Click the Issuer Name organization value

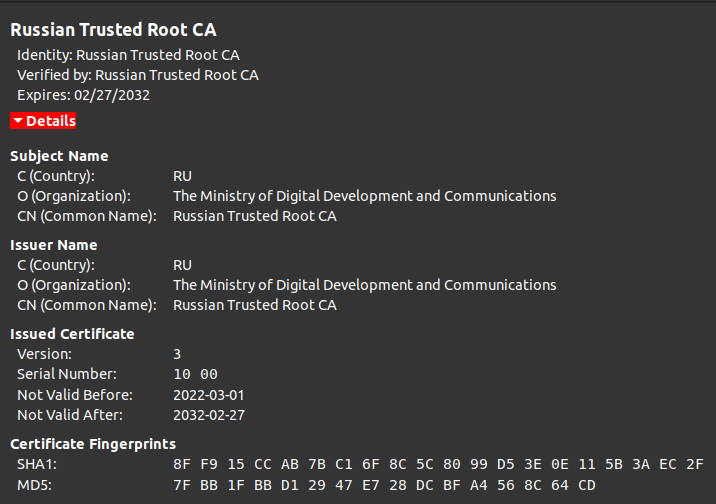(x=364, y=285)
